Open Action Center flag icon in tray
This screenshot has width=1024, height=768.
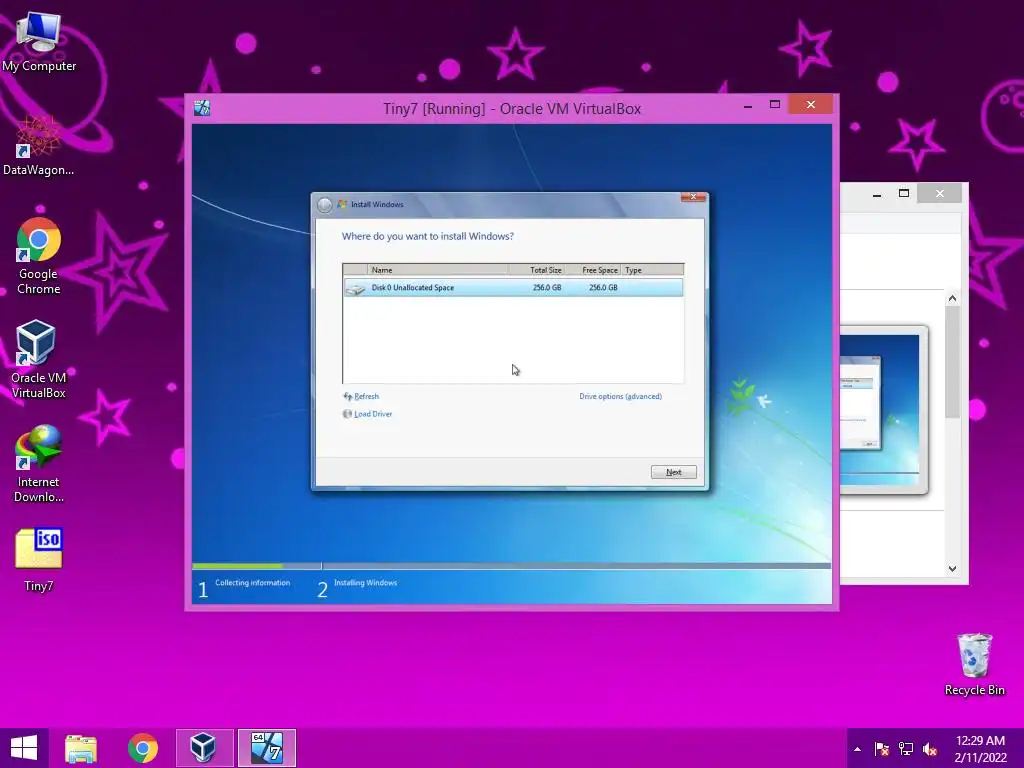(x=882, y=749)
